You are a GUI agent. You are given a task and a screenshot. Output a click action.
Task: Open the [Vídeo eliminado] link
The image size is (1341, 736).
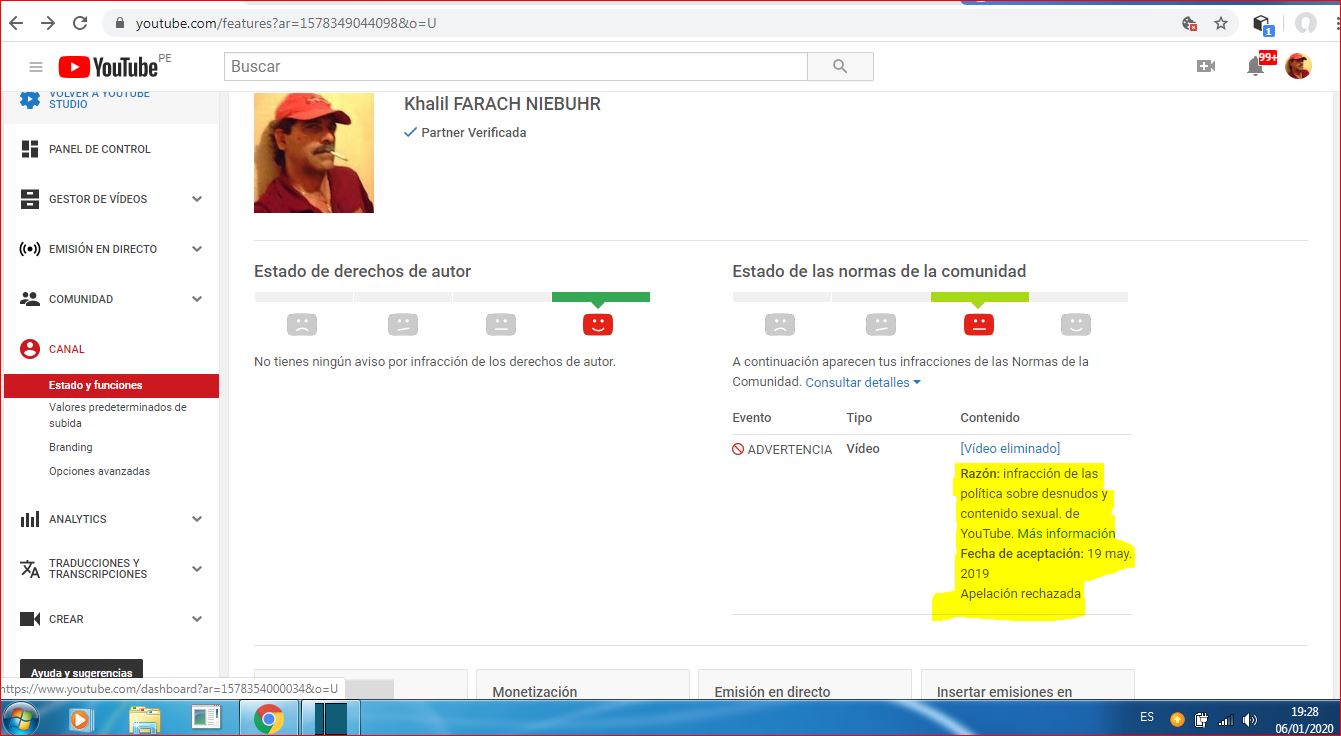pyautogui.click(x=1010, y=449)
